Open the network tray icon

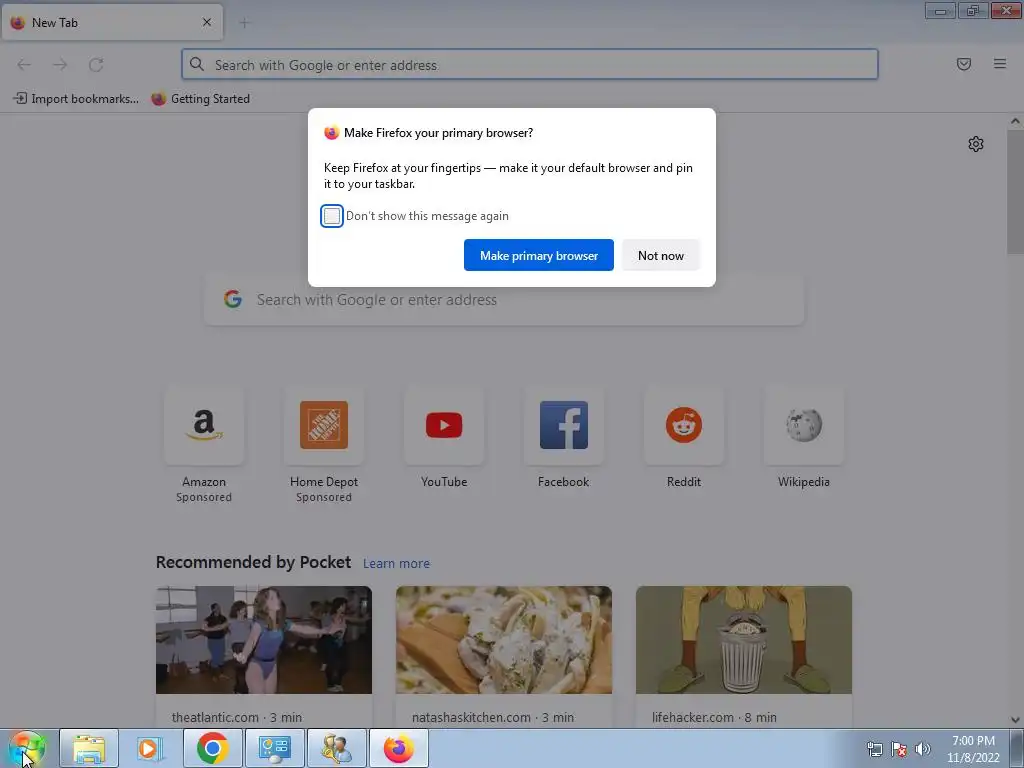tap(874, 749)
